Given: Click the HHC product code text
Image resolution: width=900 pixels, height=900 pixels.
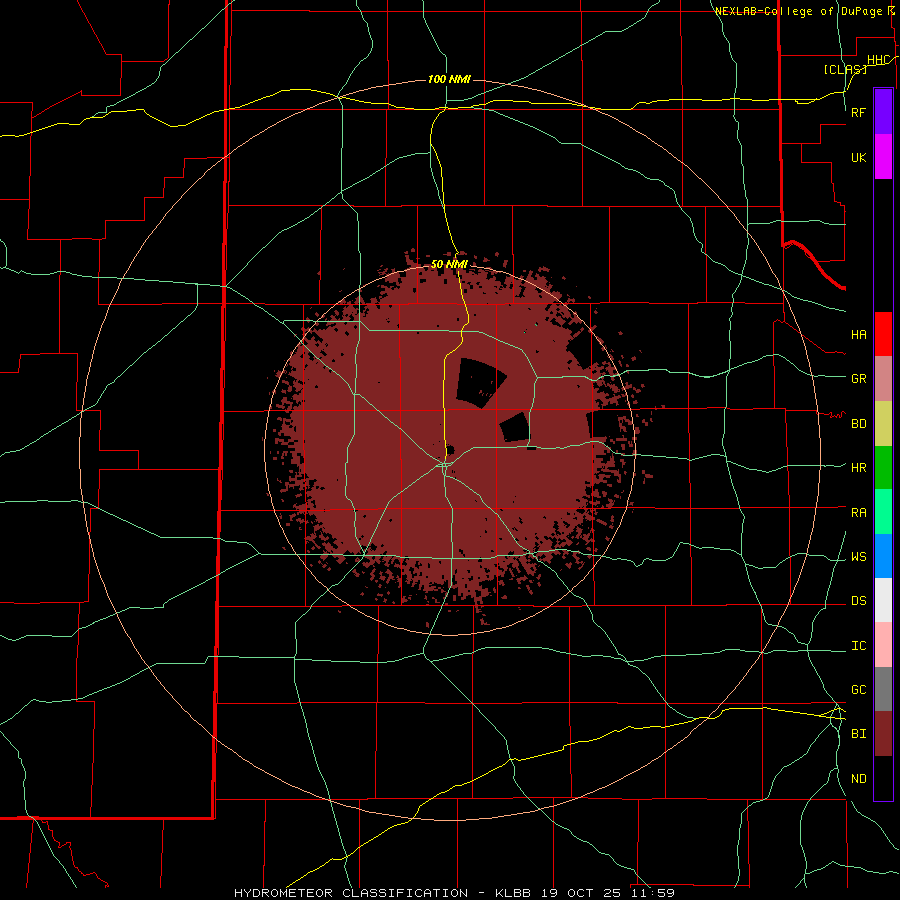Looking at the screenshot, I should (878, 60).
